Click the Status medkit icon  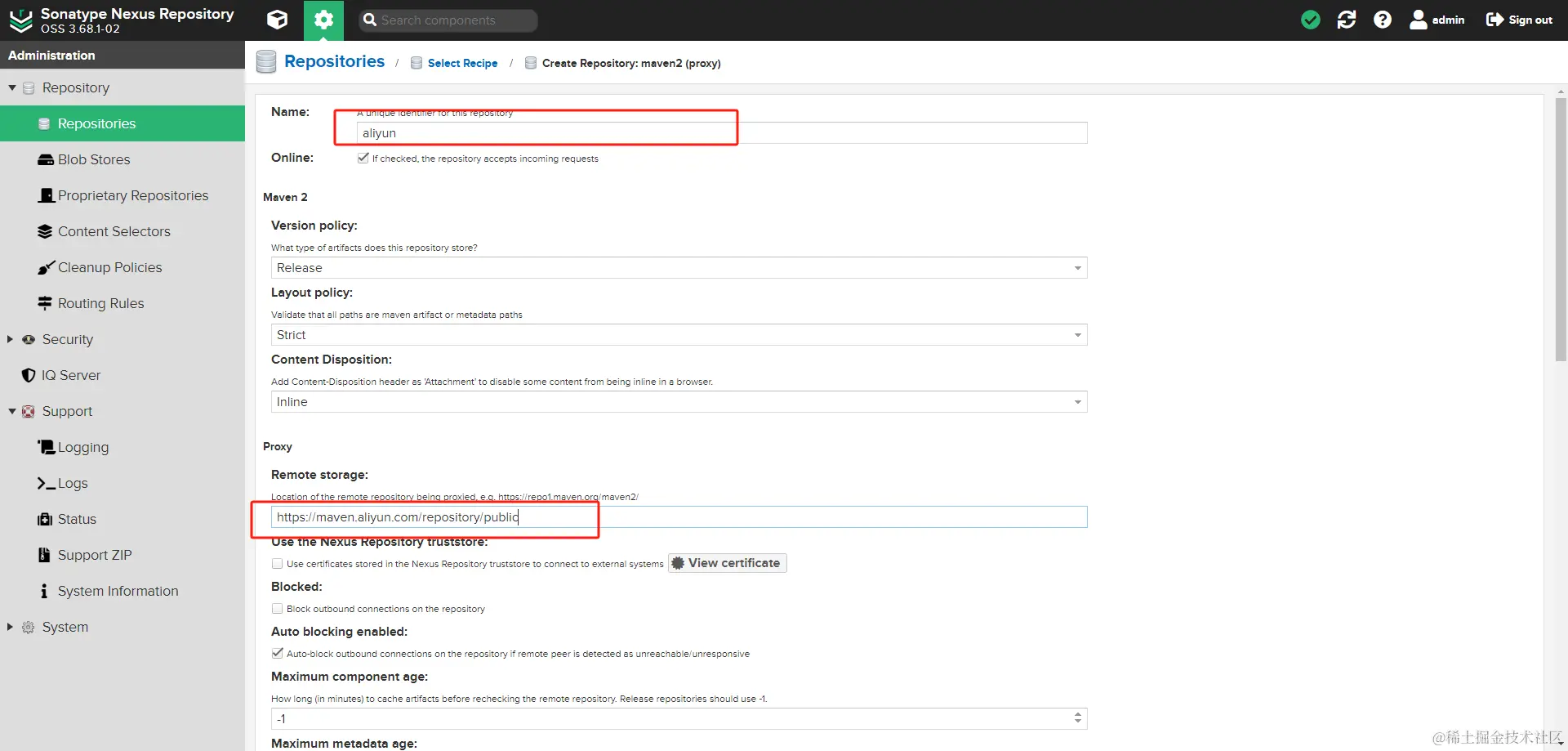click(45, 519)
